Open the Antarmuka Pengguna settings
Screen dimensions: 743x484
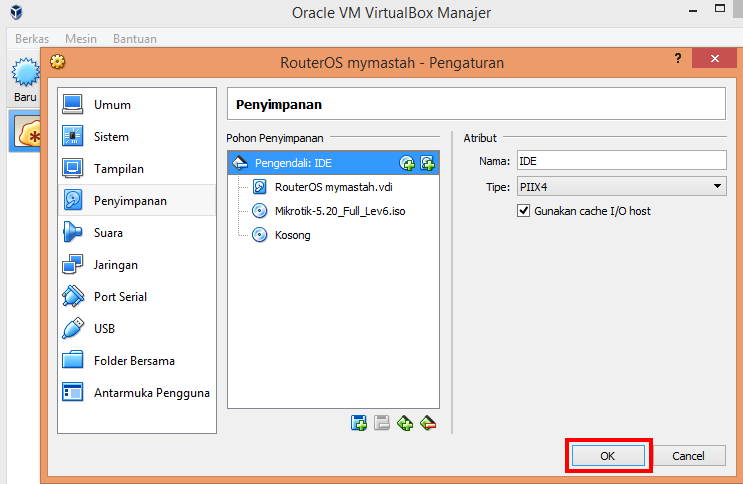click(x=136, y=393)
